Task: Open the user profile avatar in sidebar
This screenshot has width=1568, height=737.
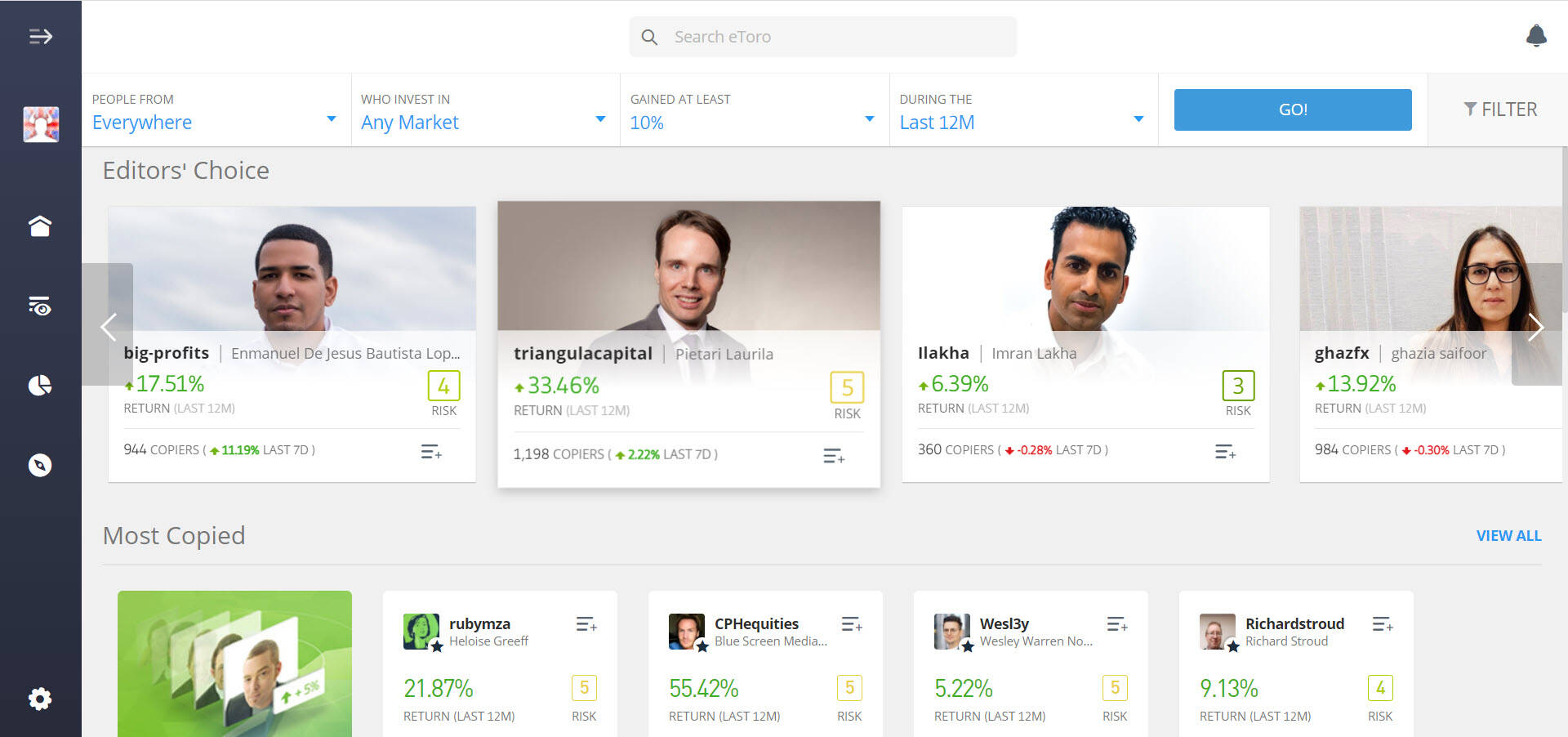Action: [x=41, y=124]
